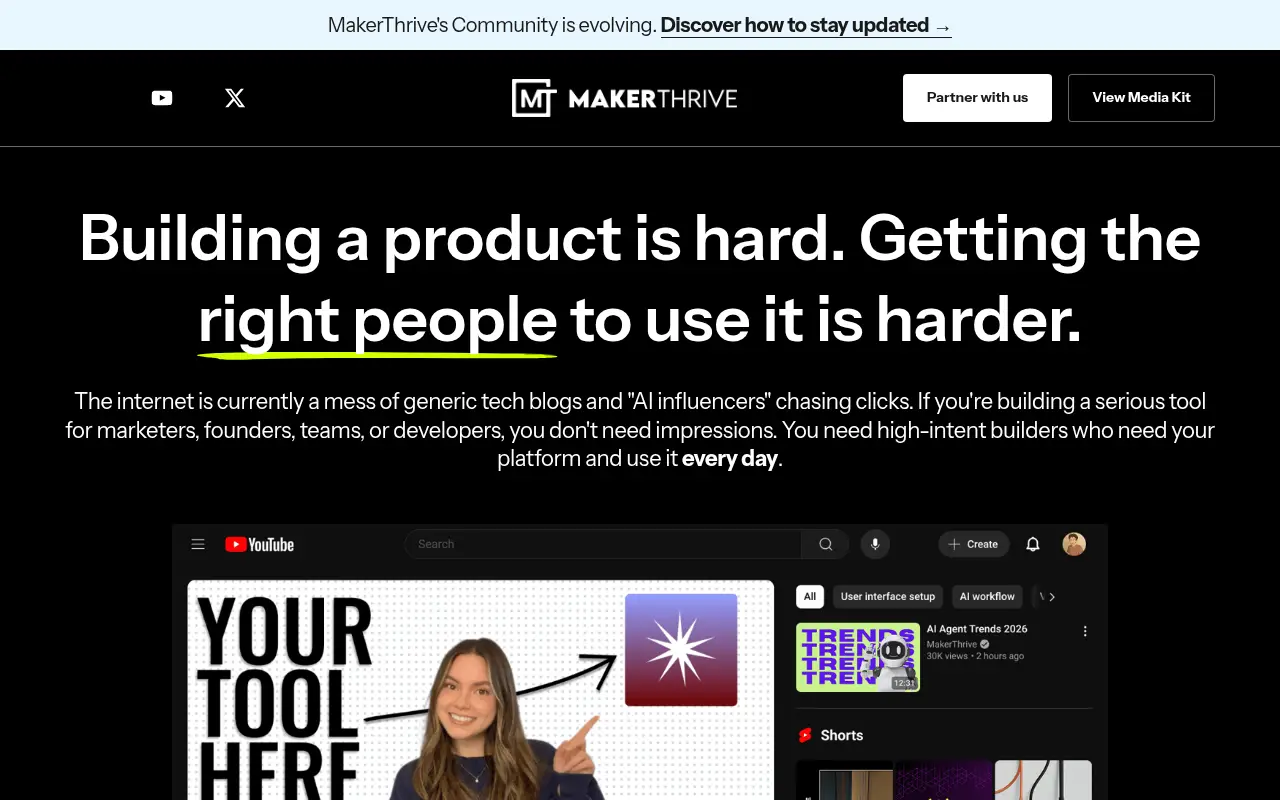Click the microphone voice search icon
This screenshot has height=800, width=1280.
tap(875, 544)
